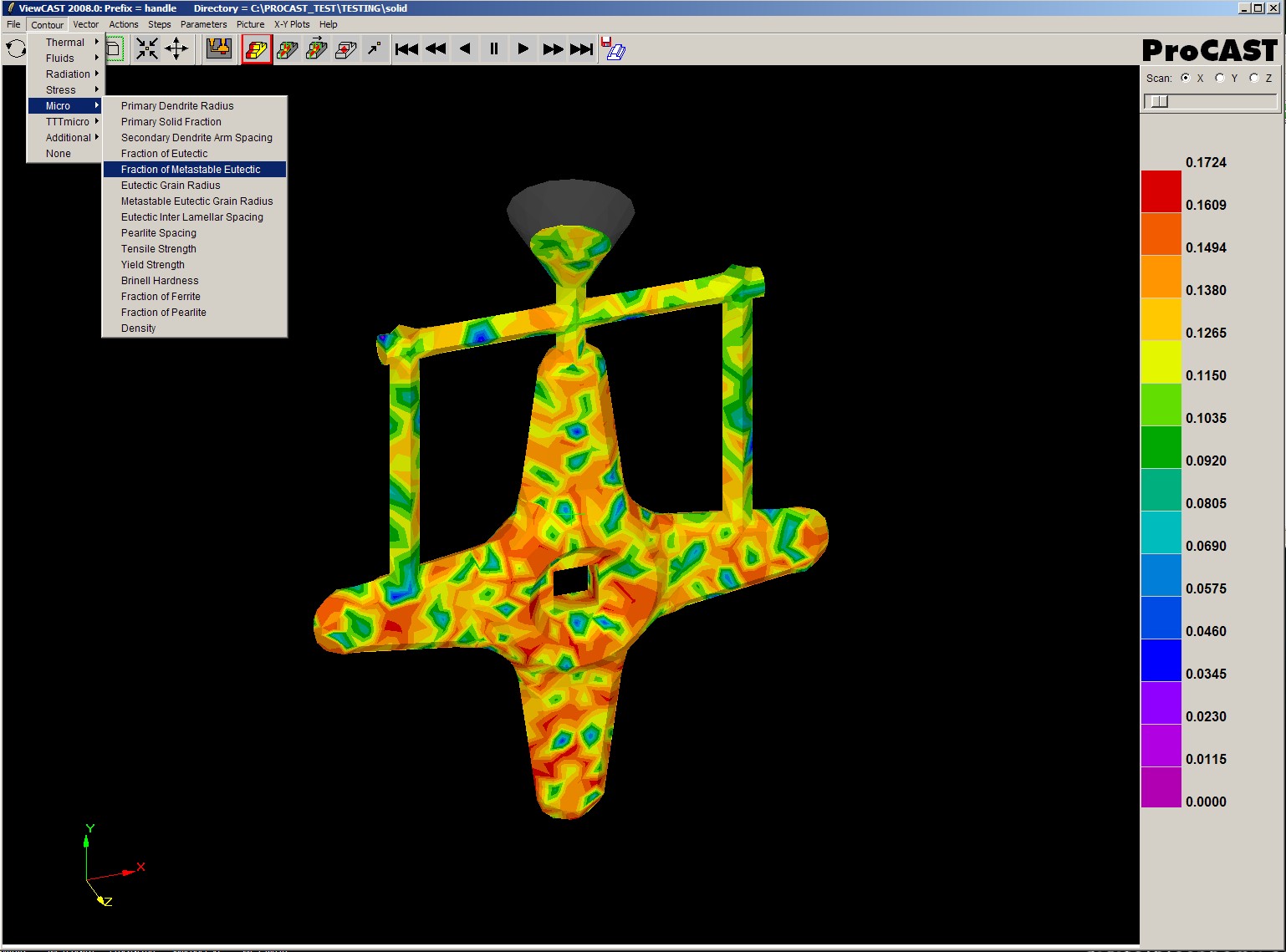The width and height of the screenshot is (1286, 952).
Task: Click the red color scale swatch
Action: tap(1161, 191)
